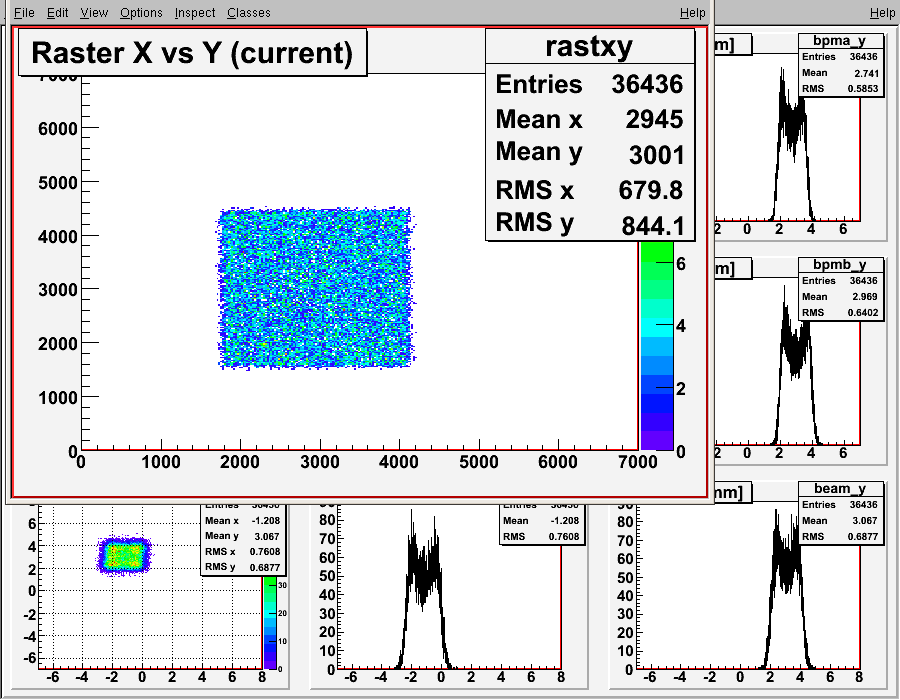Click the RMS x 679.8 value
Image resolution: width=900 pixels, height=700 pixels.
[650, 190]
